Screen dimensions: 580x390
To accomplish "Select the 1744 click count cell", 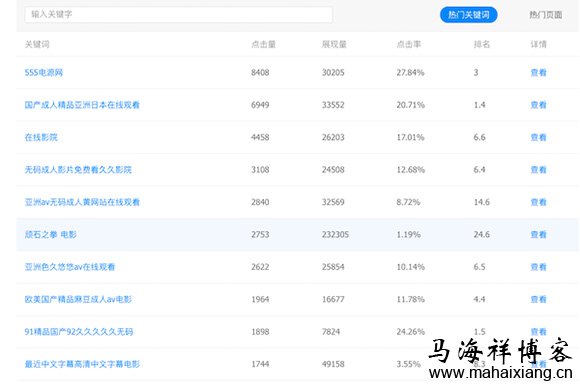I will click(x=260, y=364).
